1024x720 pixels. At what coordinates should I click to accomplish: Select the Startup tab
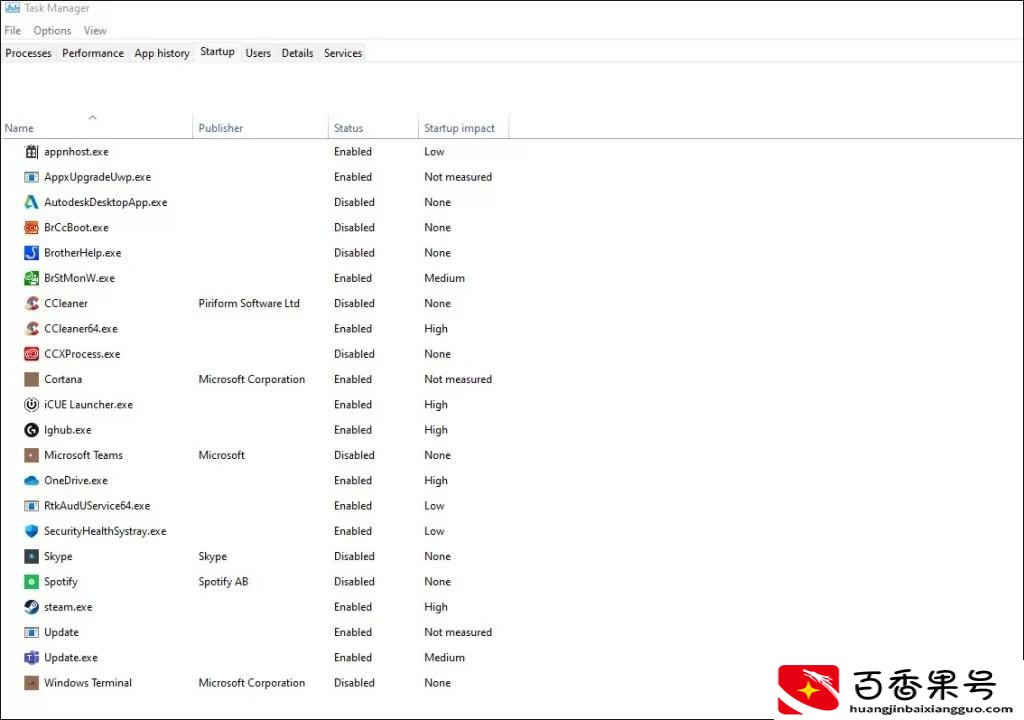pyautogui.click(x=217, y=52)
